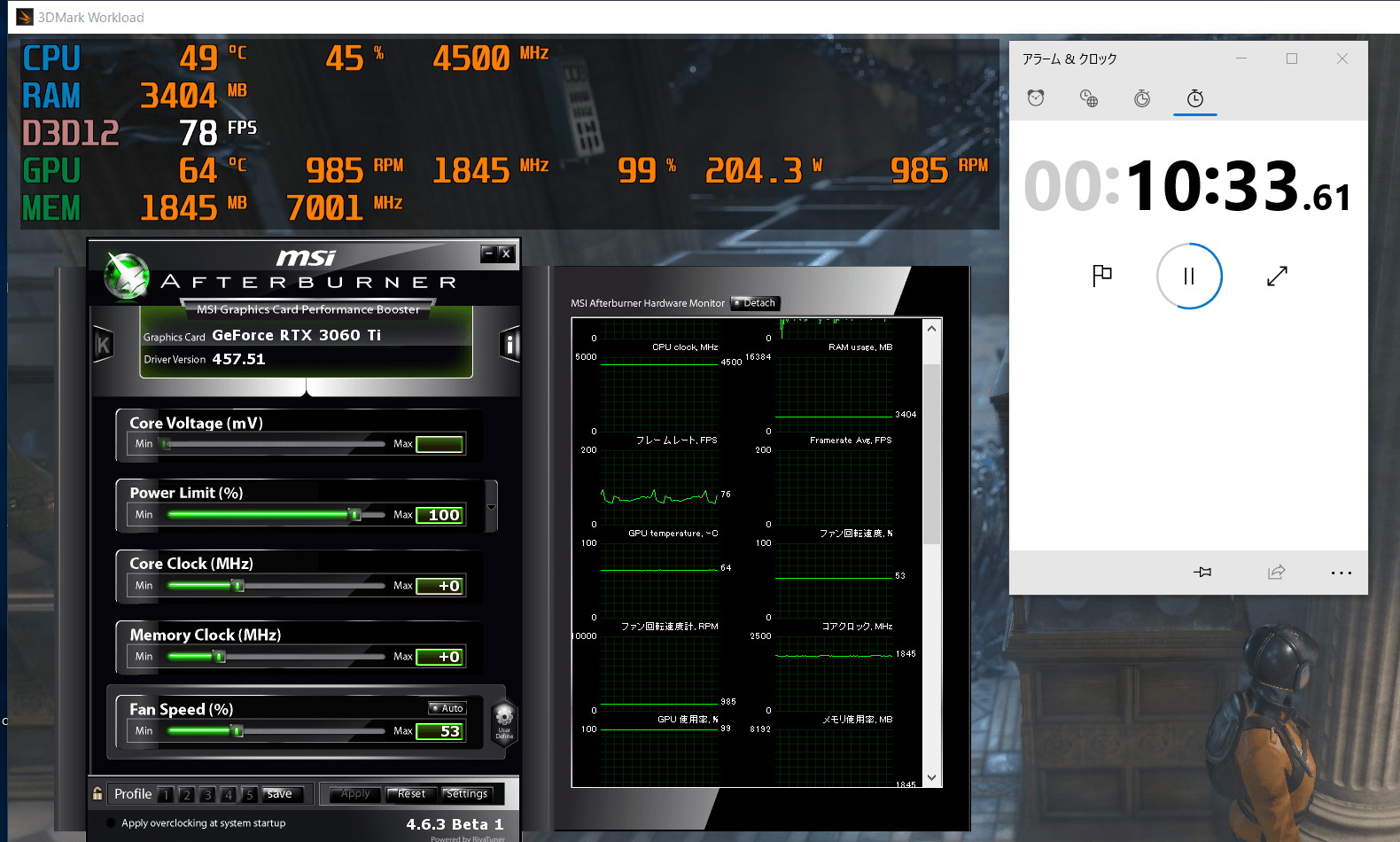Close the MSI Afterburner window
This screenshot has height=842, width=1400.
click(x=506, y=253)
